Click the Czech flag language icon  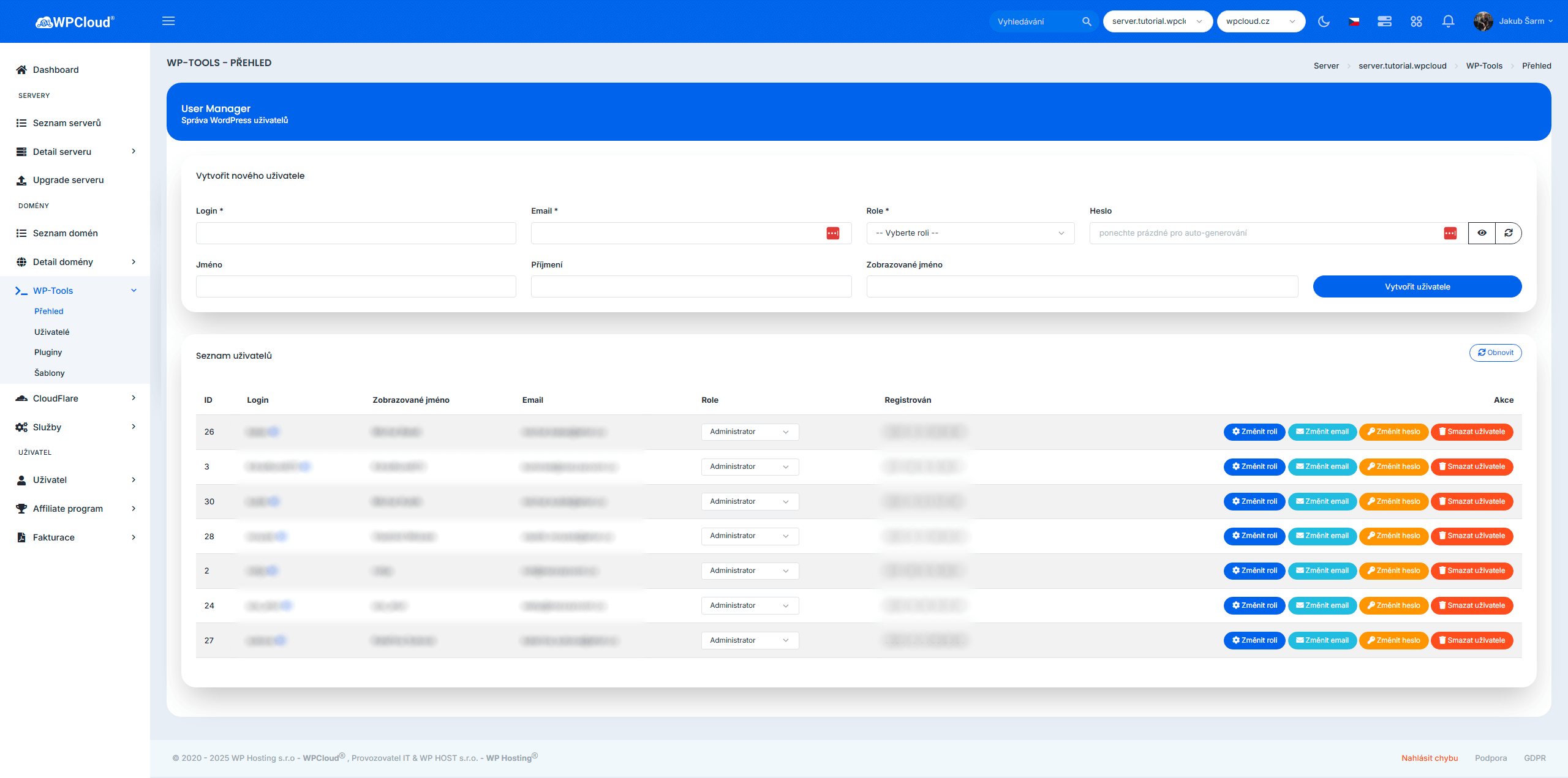[1354, 21]
